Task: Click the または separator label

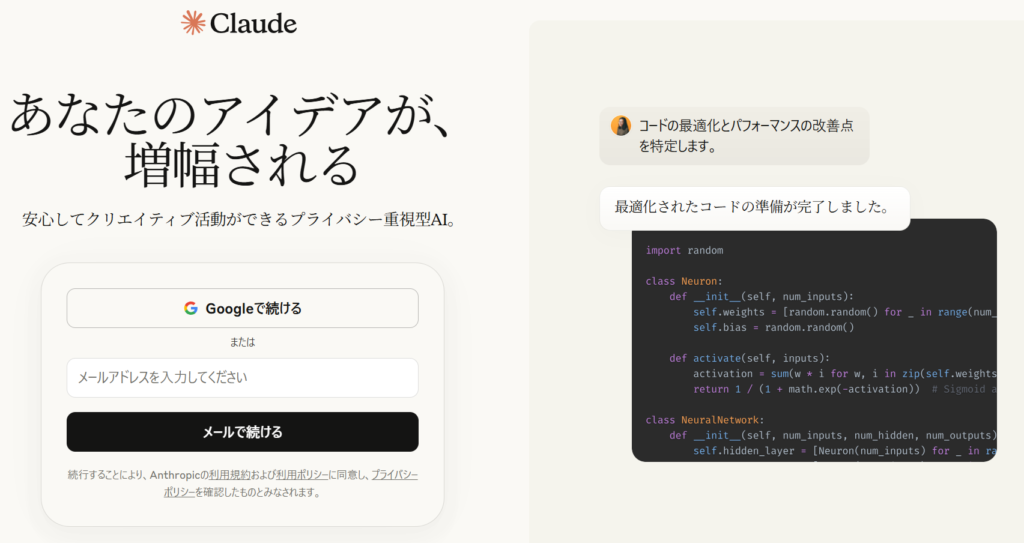Action: pos(242,342)
